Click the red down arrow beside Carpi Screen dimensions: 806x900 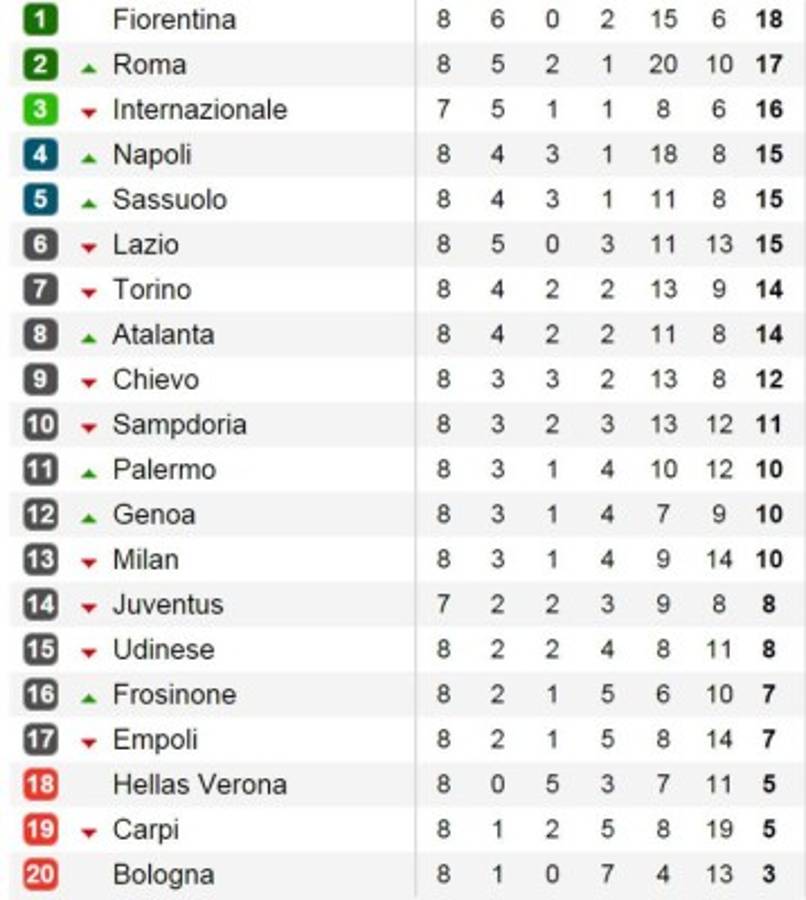pyautogui.click(x=89, y=833)
